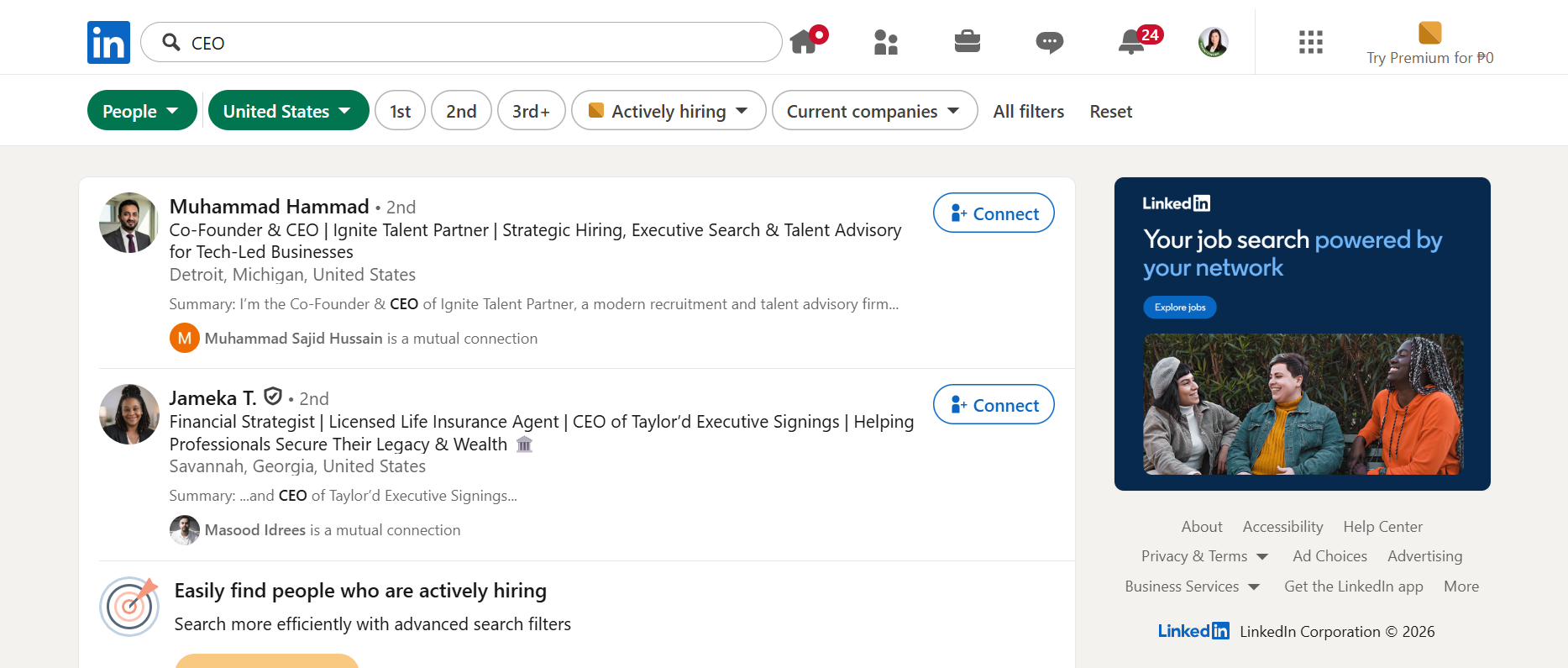The height and width of the screenshot is (668, 1568).
Task: Open the Messaging chat icon
Action: pos(1050,42)
